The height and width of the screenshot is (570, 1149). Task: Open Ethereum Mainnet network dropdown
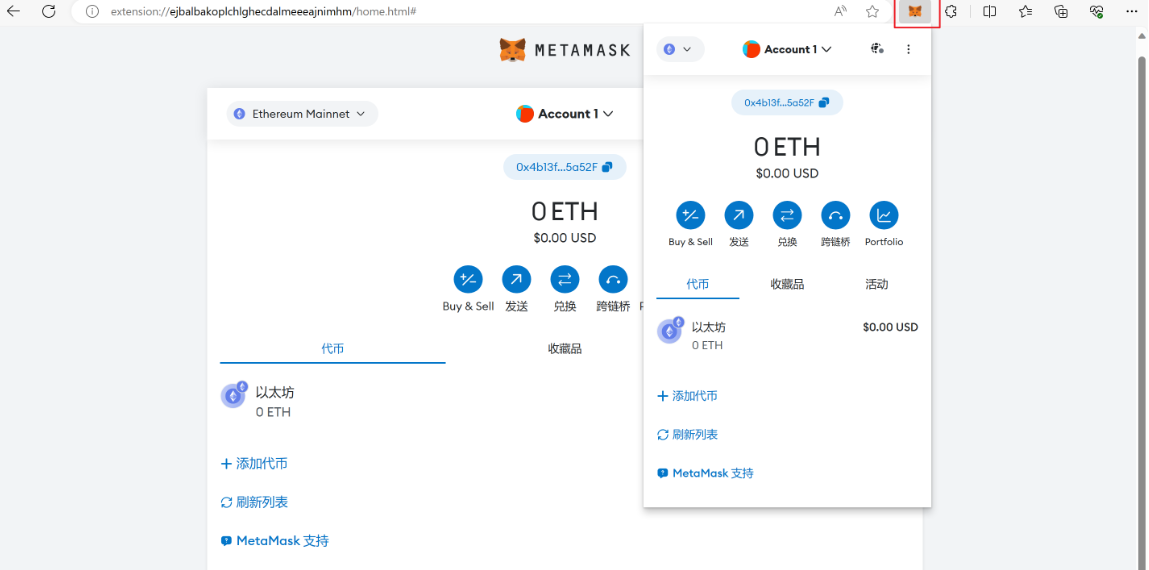302,114
